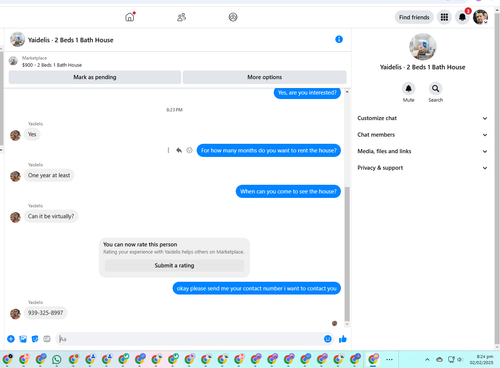
Task: Open WhatsApp from the taskbar
Action: tap(57, 359)
